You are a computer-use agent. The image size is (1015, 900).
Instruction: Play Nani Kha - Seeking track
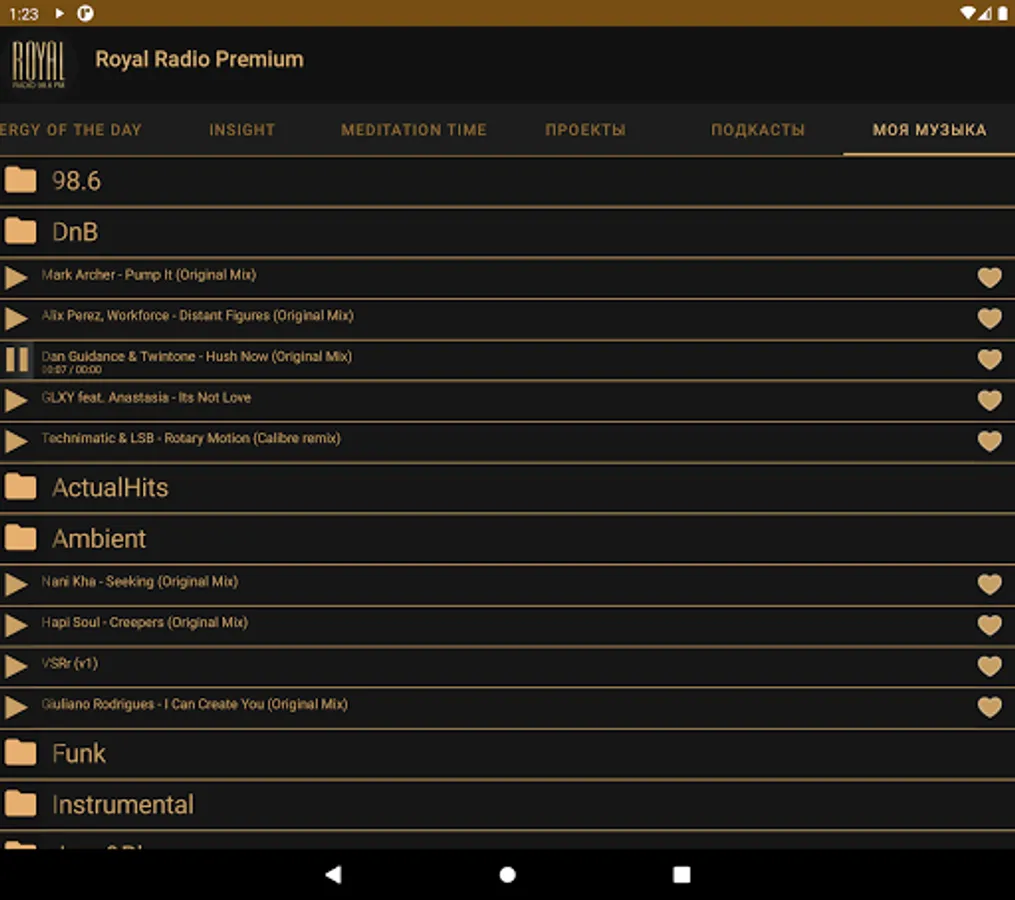tap(16, 584)
